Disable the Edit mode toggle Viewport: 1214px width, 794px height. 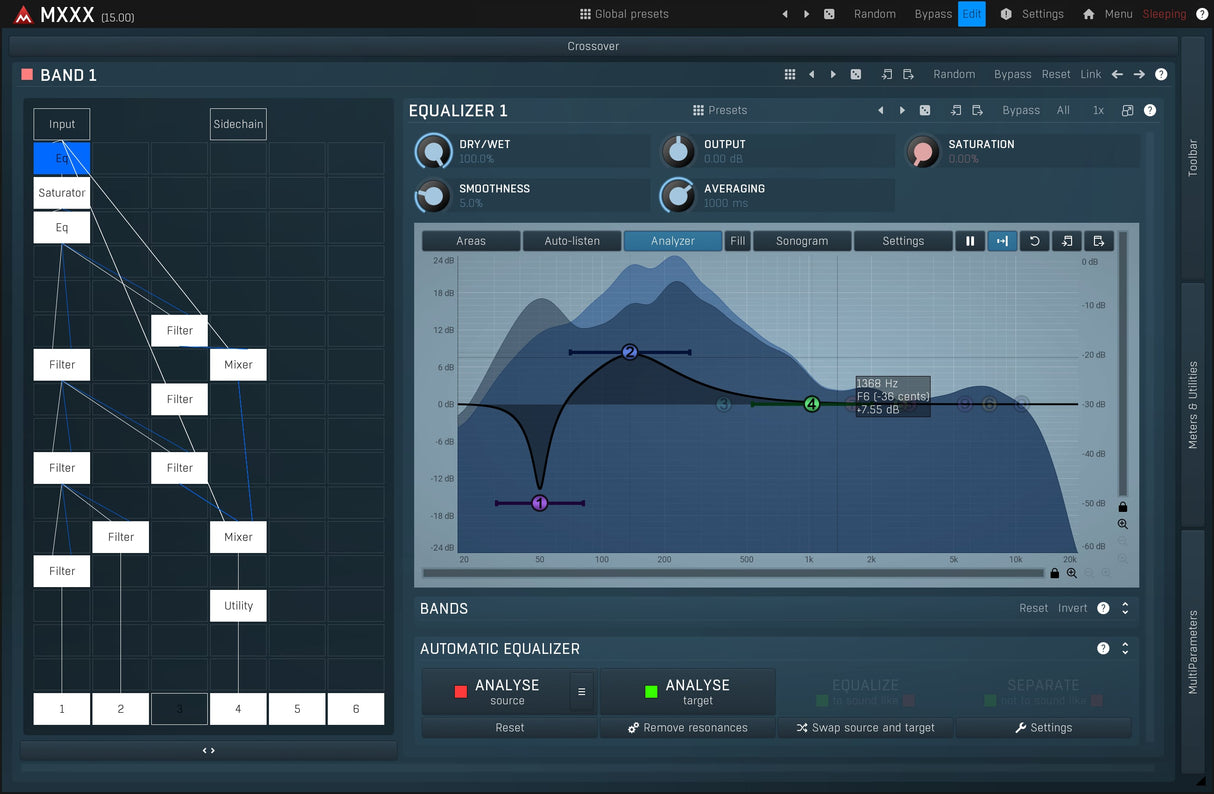pyautogui.click(x=971, y=14)
